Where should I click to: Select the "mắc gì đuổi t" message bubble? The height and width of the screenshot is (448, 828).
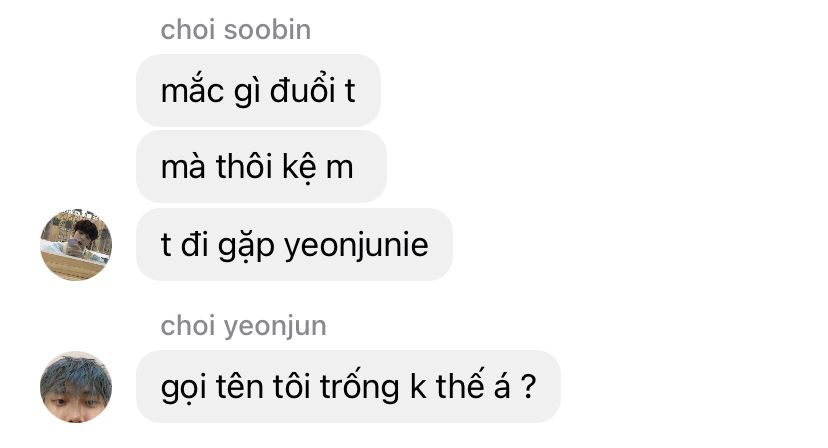pyautogui.click(x=258, y=90)
